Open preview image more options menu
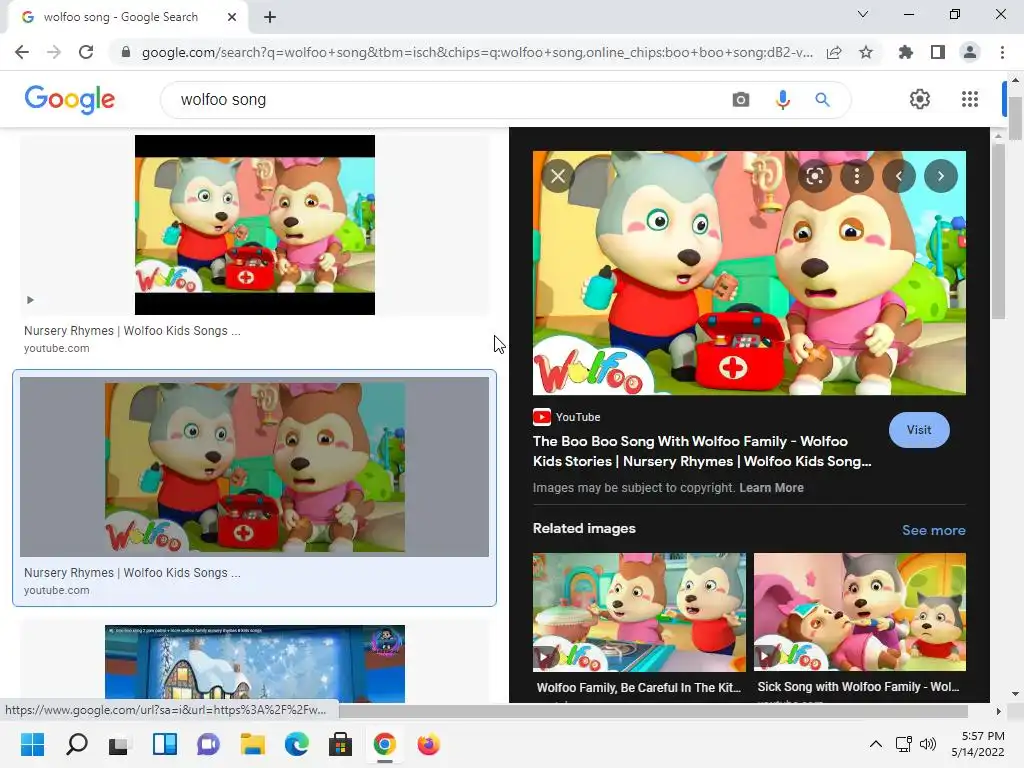Viewport: 1024px width, 768px height. (856, 176)
